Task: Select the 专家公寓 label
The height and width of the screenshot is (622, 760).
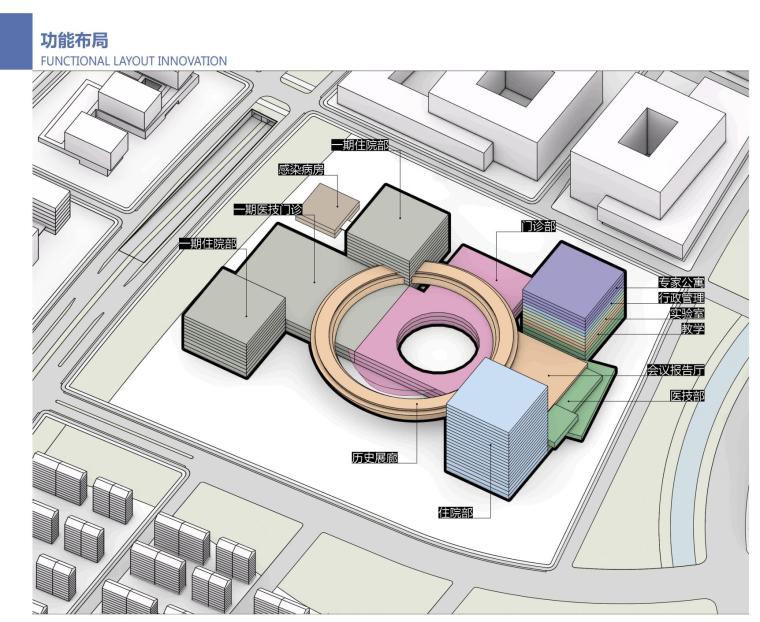Action: [x=681, y=283]
